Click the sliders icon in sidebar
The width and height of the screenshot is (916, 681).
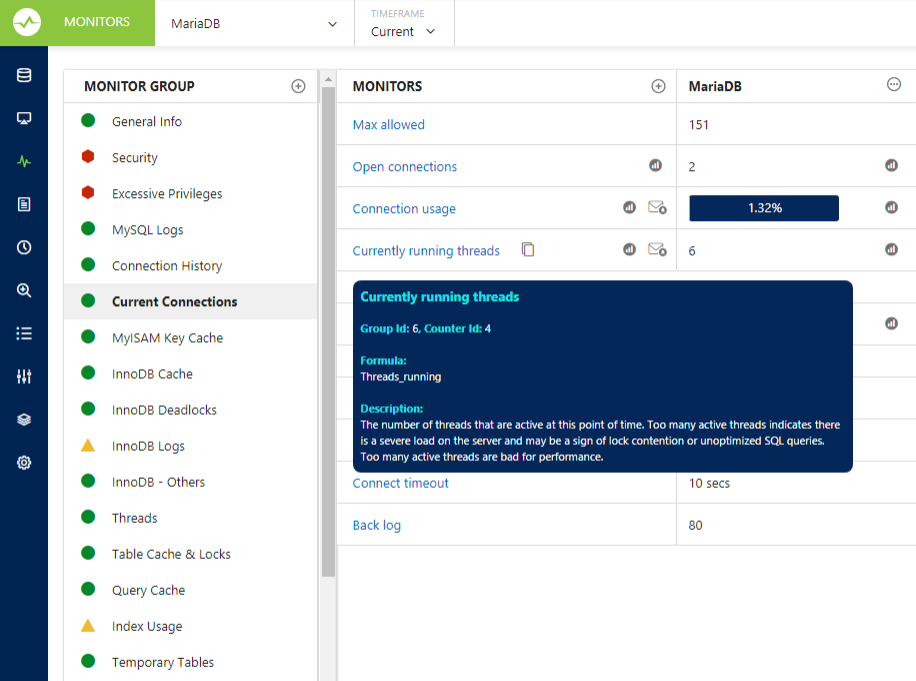24,376
